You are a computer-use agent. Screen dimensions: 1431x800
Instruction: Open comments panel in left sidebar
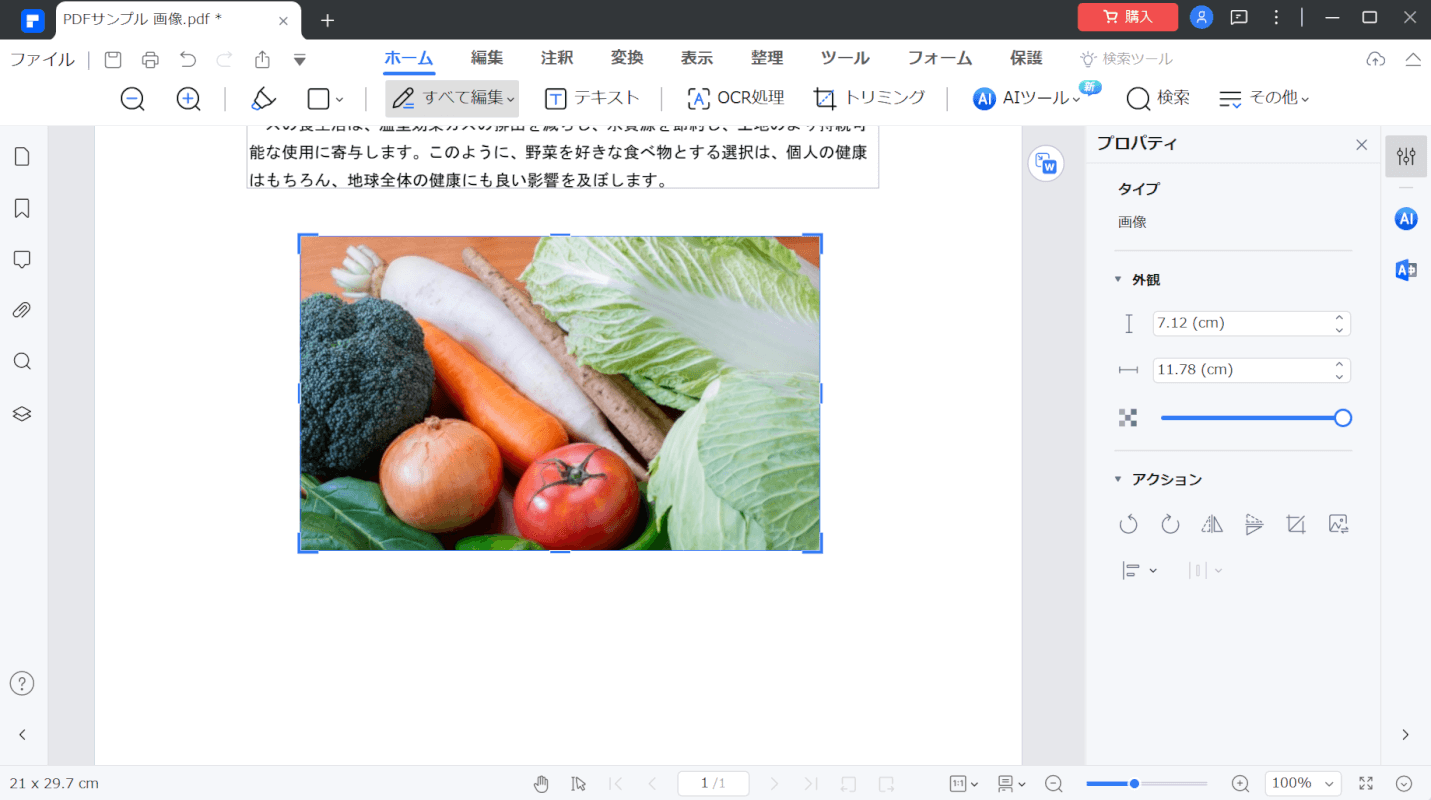(x=22, y=259)
